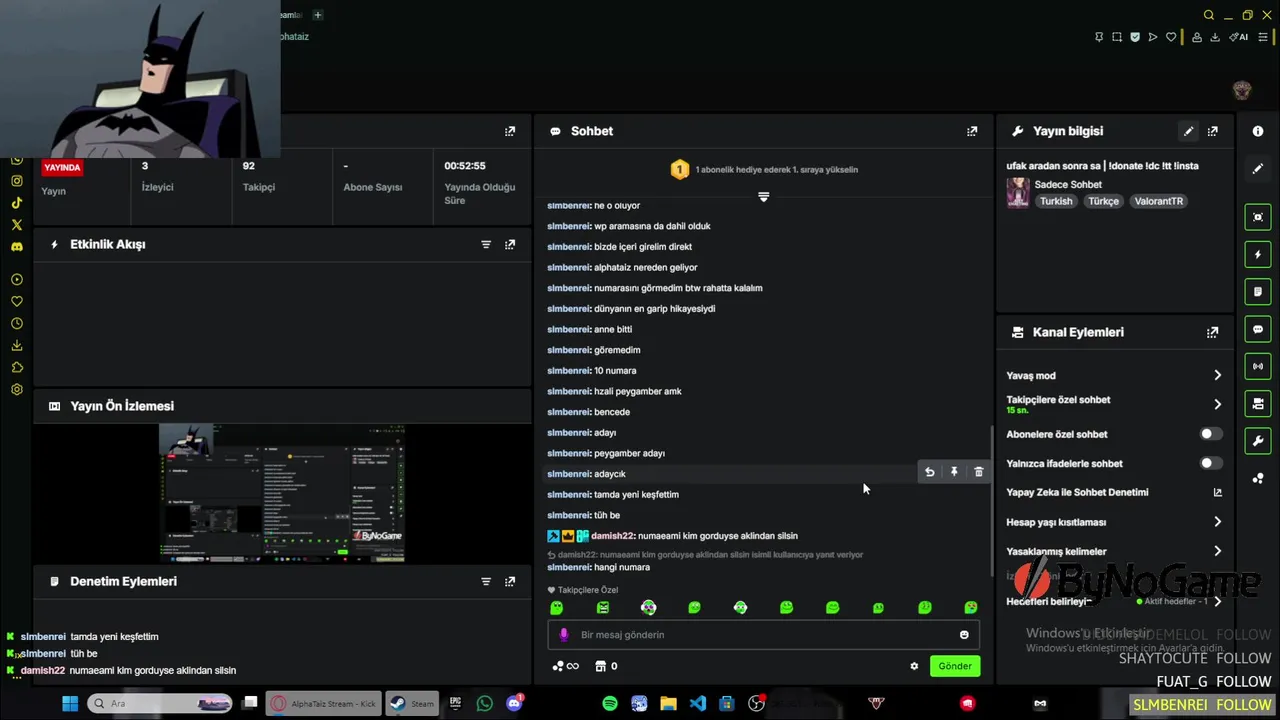Open new browser tab with plus button
This screenshot has height=720, width=1280.
(318, 15)
